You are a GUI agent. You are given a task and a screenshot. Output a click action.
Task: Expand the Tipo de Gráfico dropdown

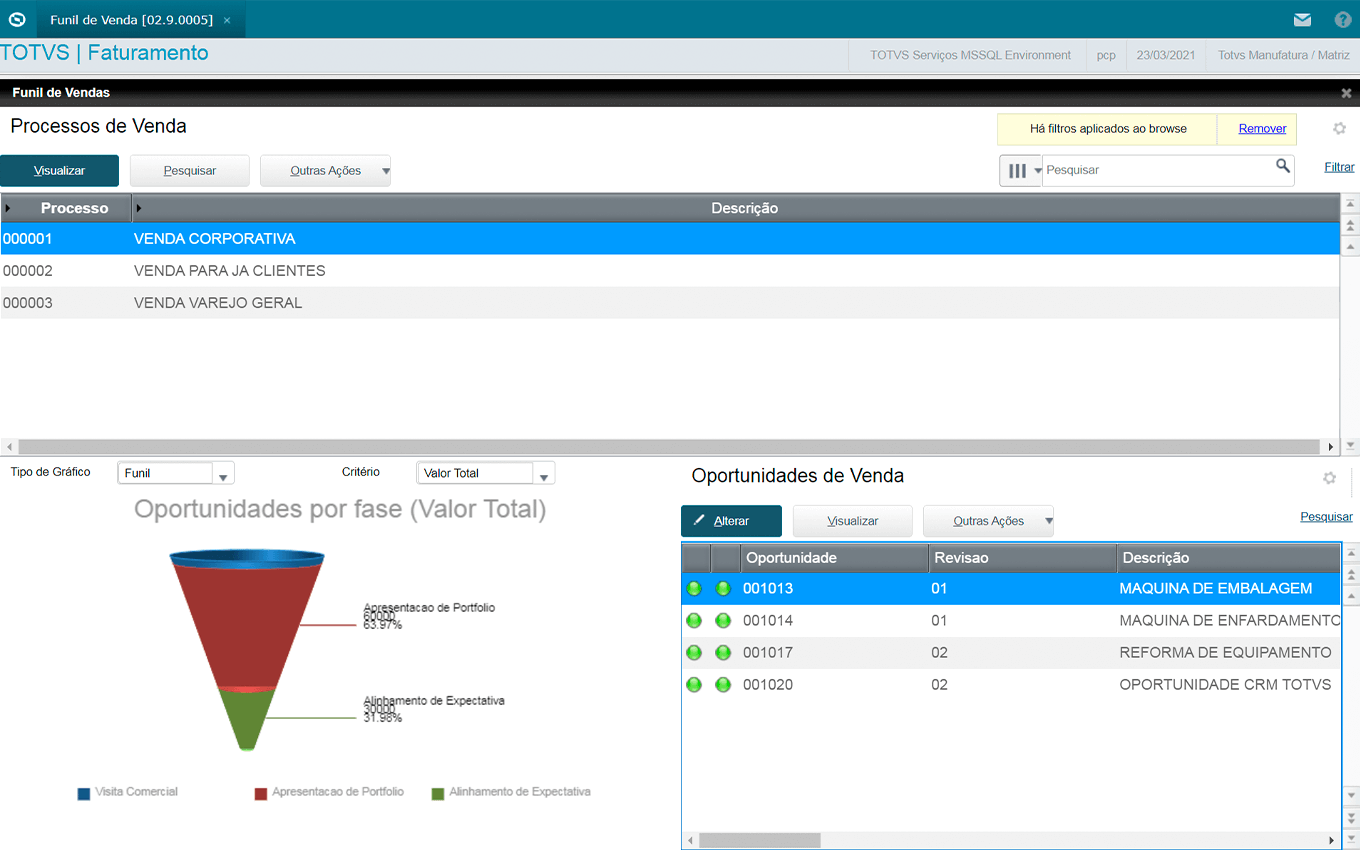225,474
